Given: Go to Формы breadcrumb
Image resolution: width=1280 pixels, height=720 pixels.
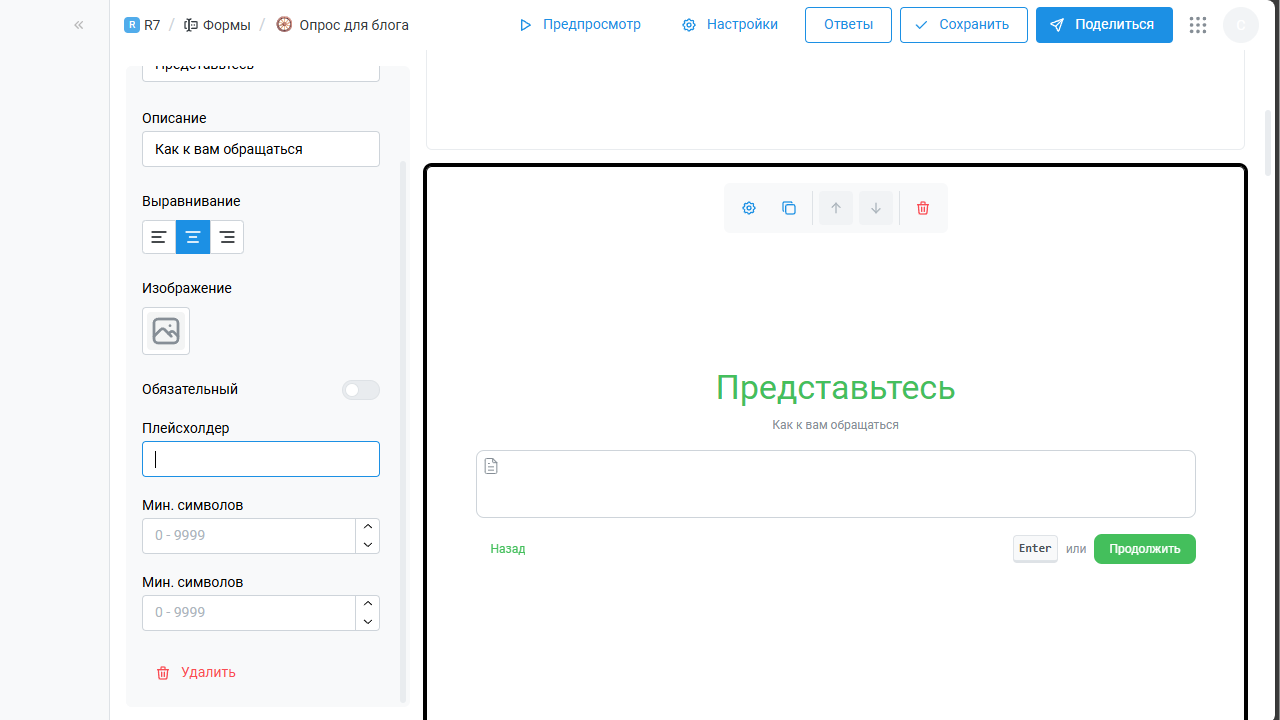Looking at the screenshot, I should [x=217, y=25].
